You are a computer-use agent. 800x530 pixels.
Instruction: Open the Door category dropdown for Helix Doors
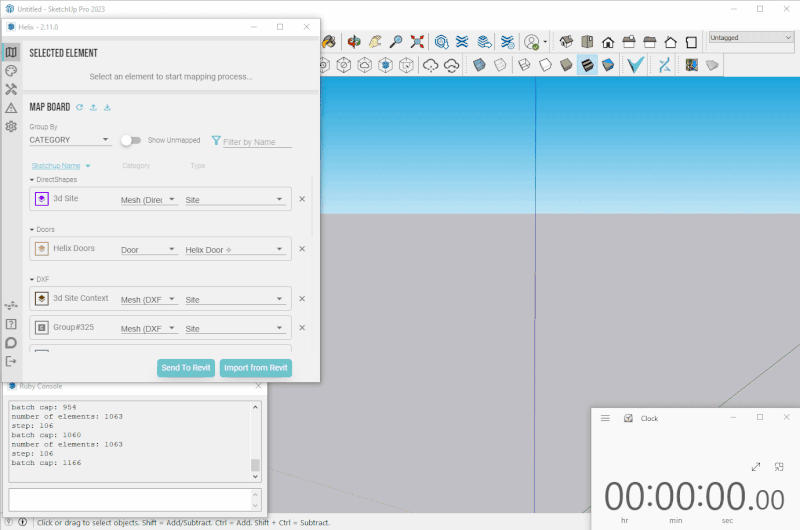(148, 249)
